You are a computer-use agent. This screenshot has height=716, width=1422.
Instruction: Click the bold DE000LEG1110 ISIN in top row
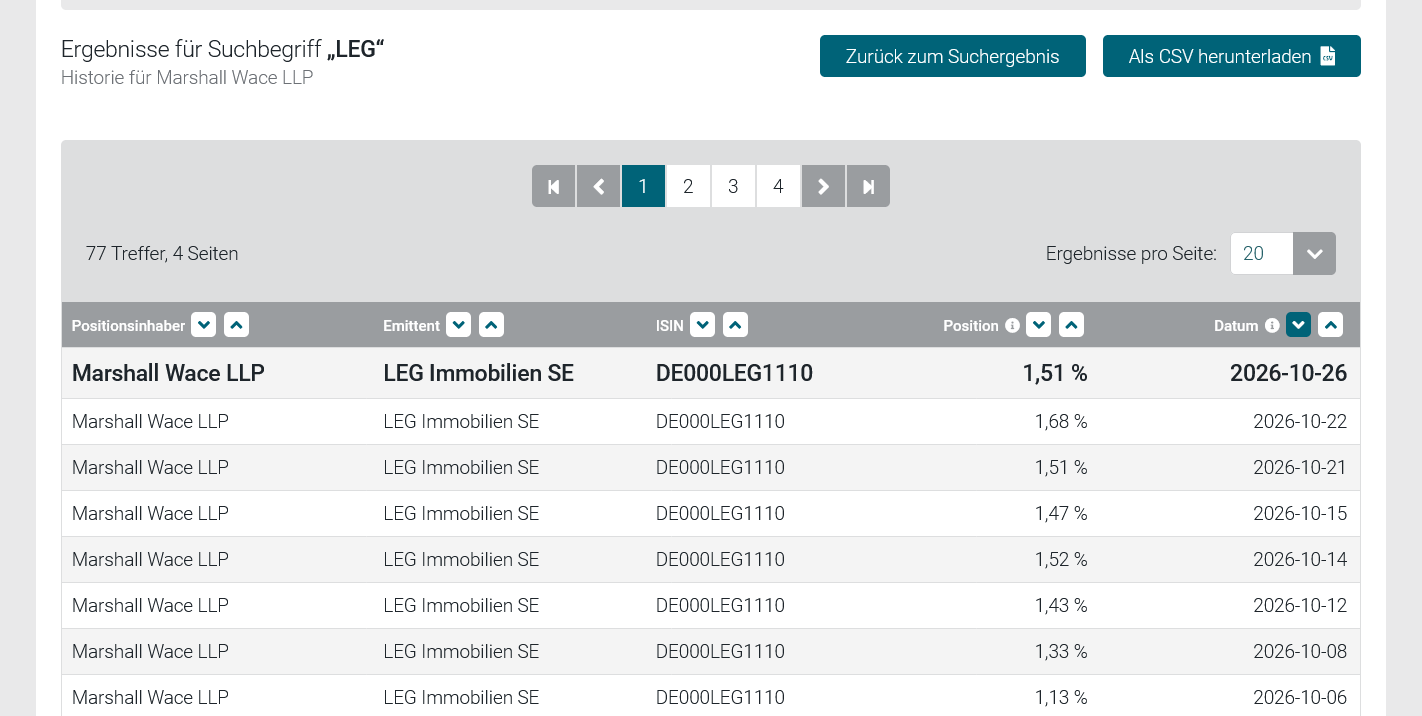(734, 373)
